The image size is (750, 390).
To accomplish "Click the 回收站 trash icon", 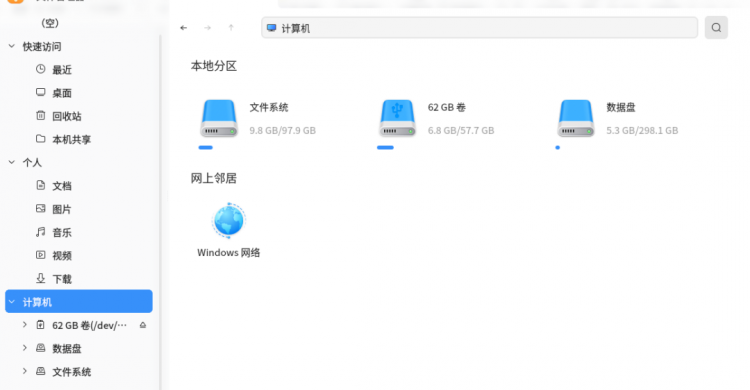I will click(41, 115).
